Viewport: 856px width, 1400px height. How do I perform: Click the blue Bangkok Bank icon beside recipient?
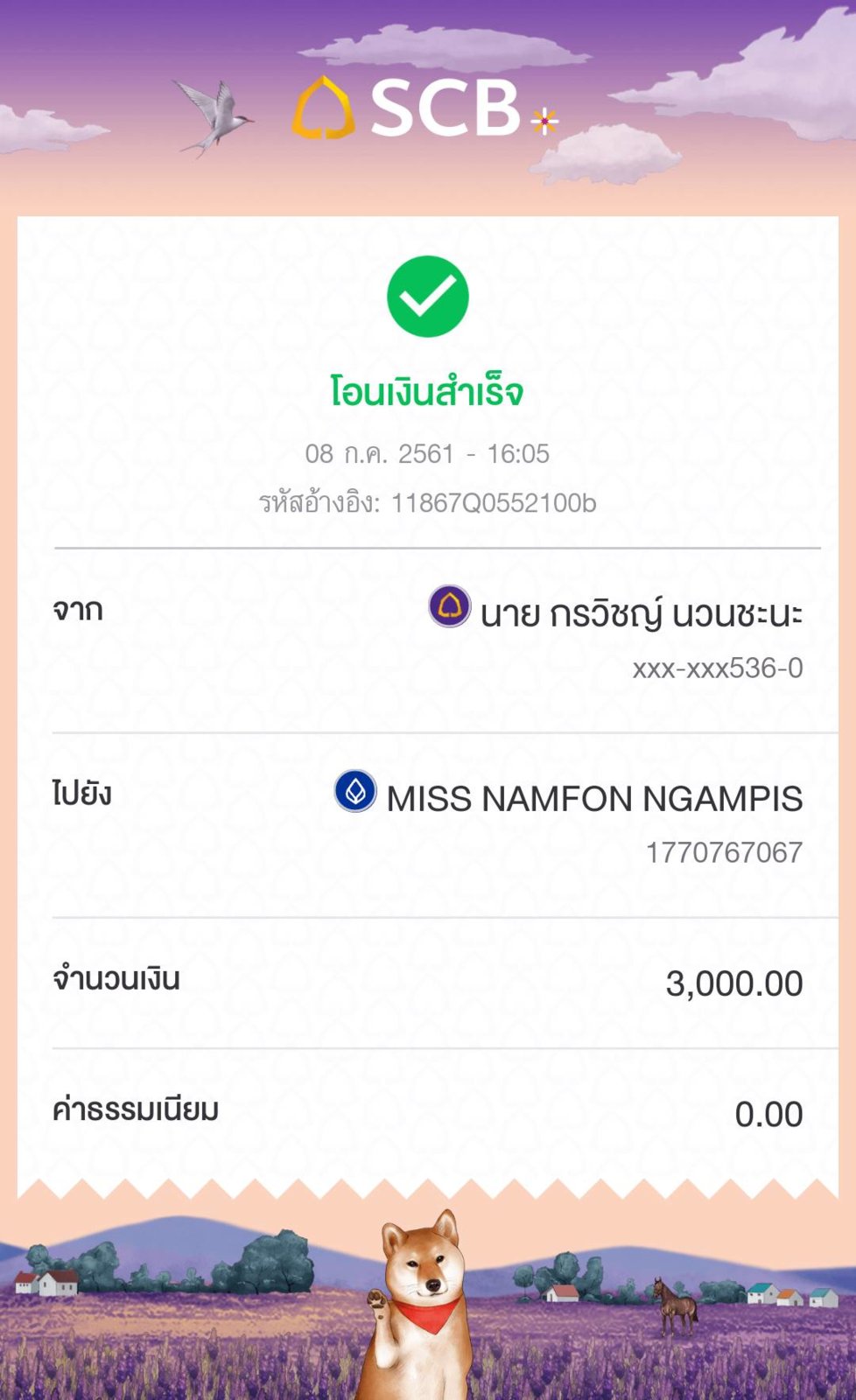(x=355, y=791)
